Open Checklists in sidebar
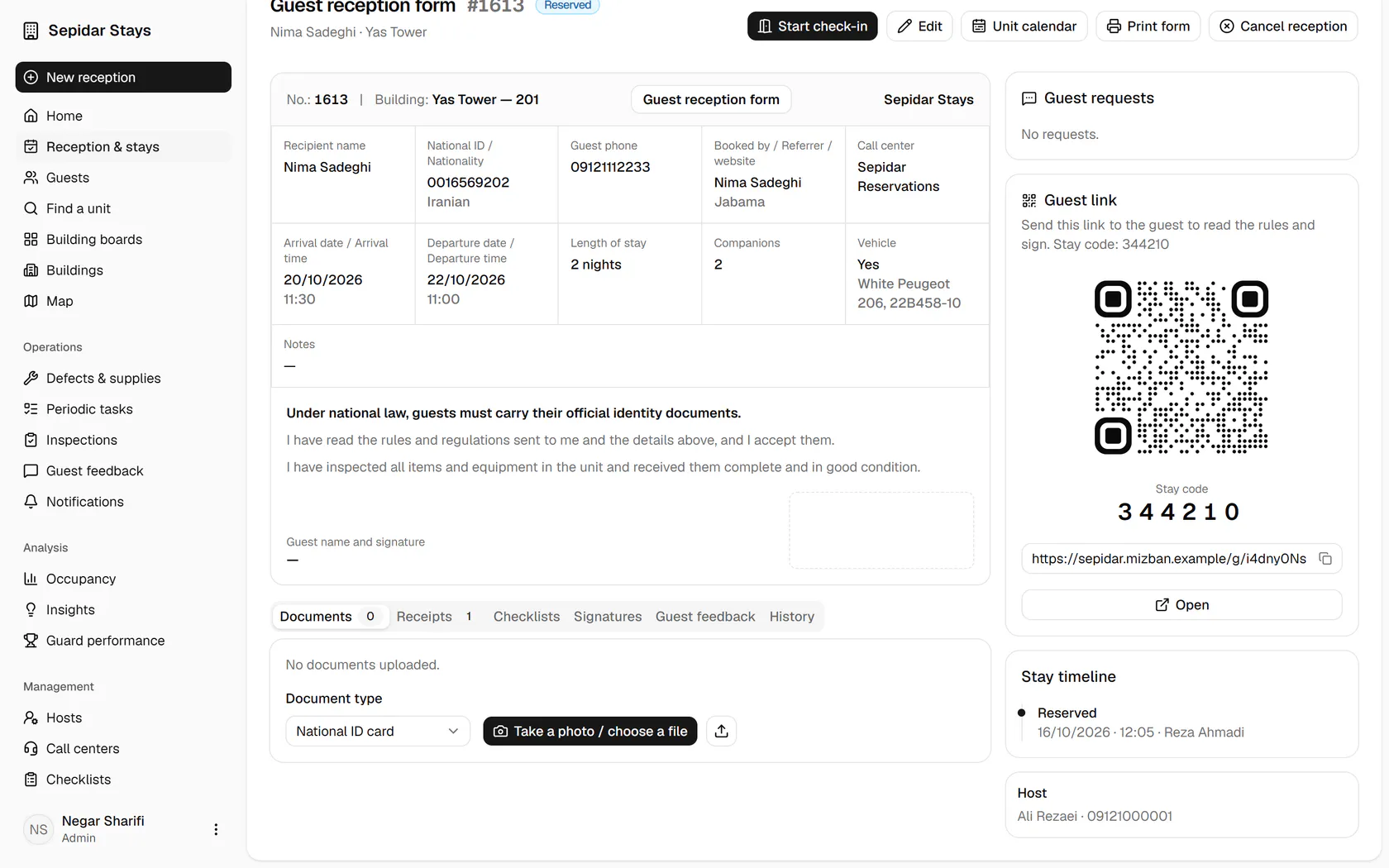The height and width of the screenshot is (868, 1389). (x=123, y=780)
